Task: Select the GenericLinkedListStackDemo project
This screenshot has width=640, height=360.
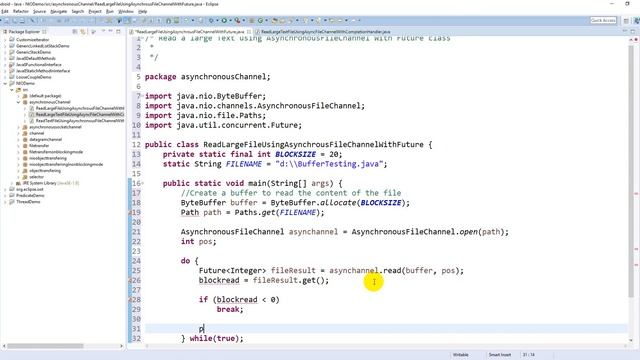Action: [42, 46]
